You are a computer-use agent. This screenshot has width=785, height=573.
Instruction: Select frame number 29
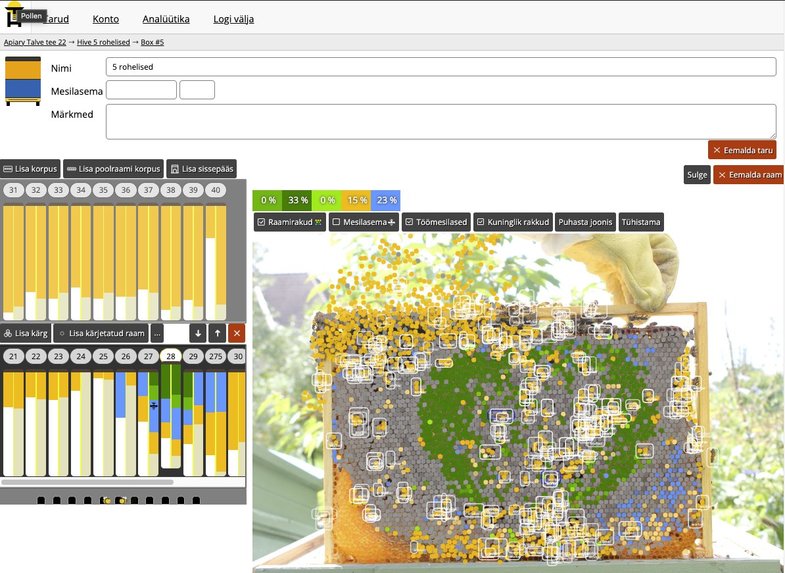(193, 357)
